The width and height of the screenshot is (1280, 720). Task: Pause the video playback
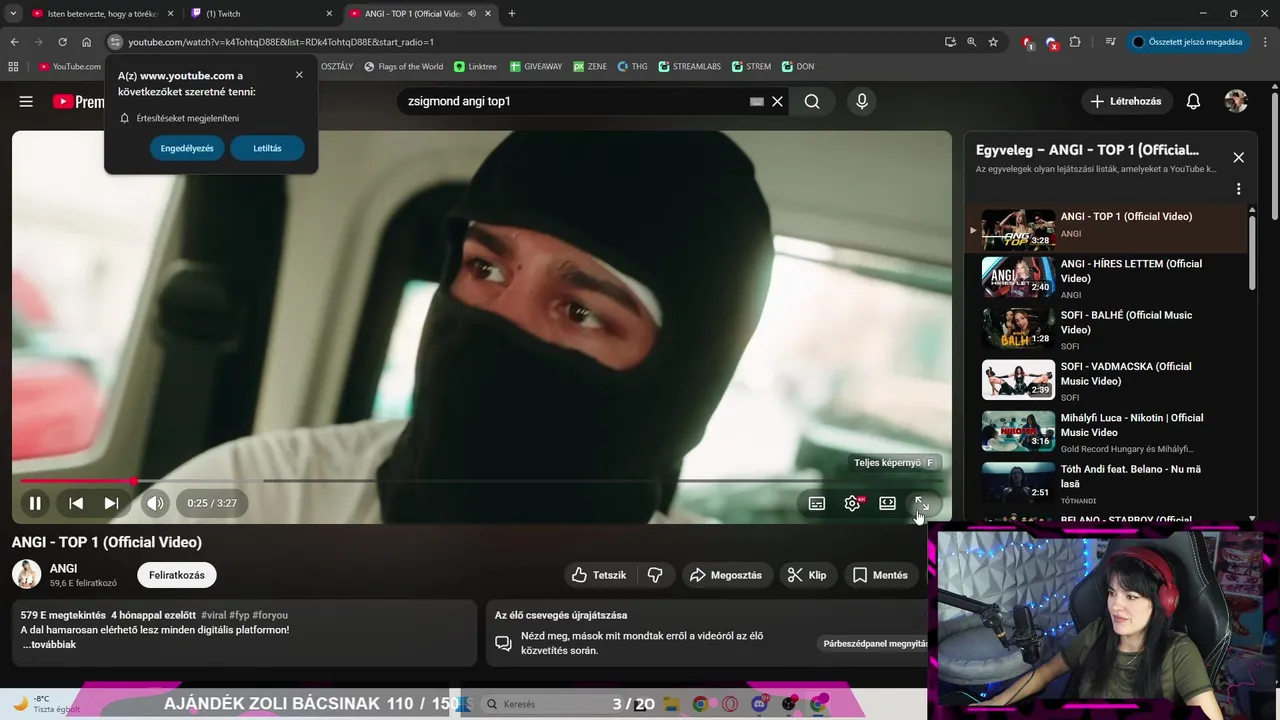click(x=35, y=503)
